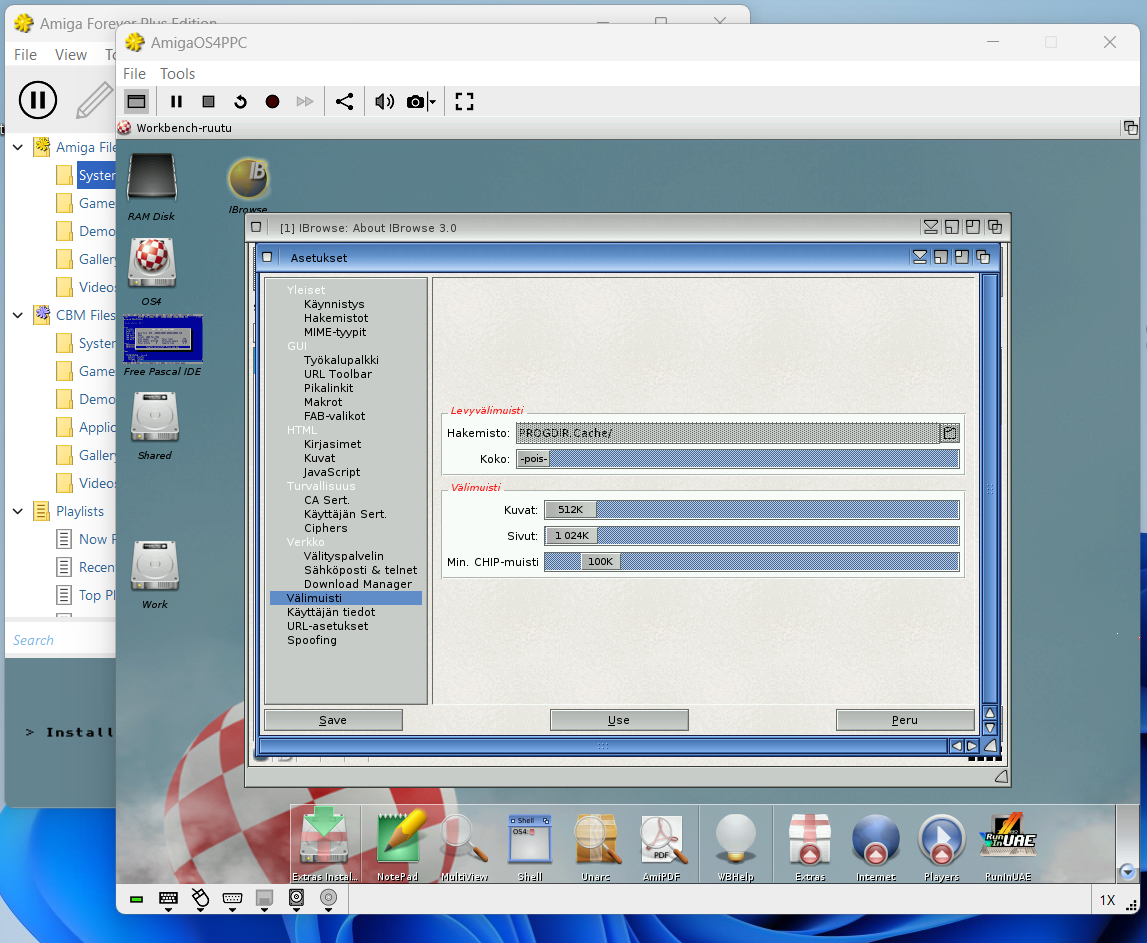Viewport: 1147px width, 943px height.
Task: Click the Workbench screen depth gadget
Action: coord(1131,128)
